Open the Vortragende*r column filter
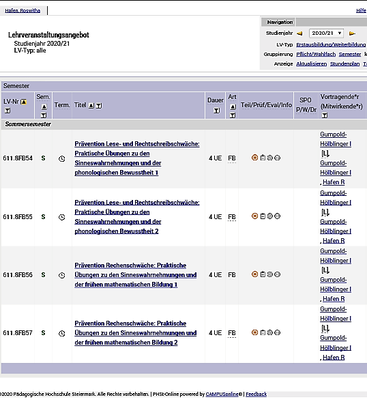 tap(325, 115)
